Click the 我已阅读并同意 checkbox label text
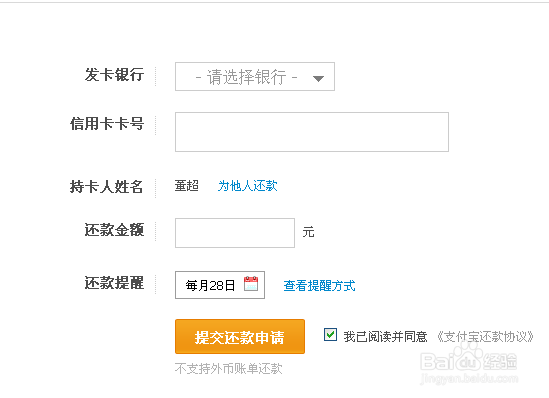 coord(385,337)
